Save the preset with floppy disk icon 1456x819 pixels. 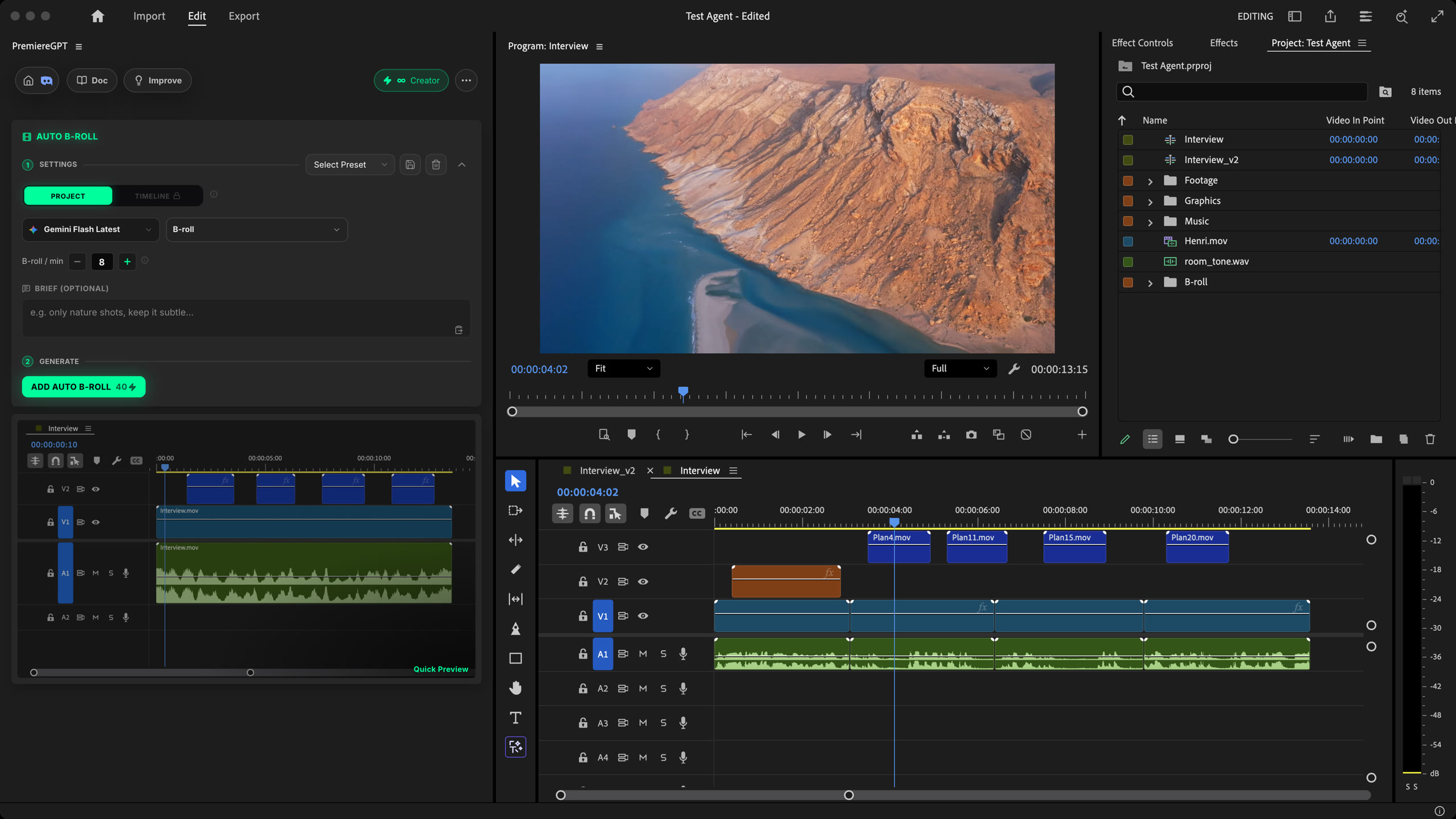tap(410, 164)
